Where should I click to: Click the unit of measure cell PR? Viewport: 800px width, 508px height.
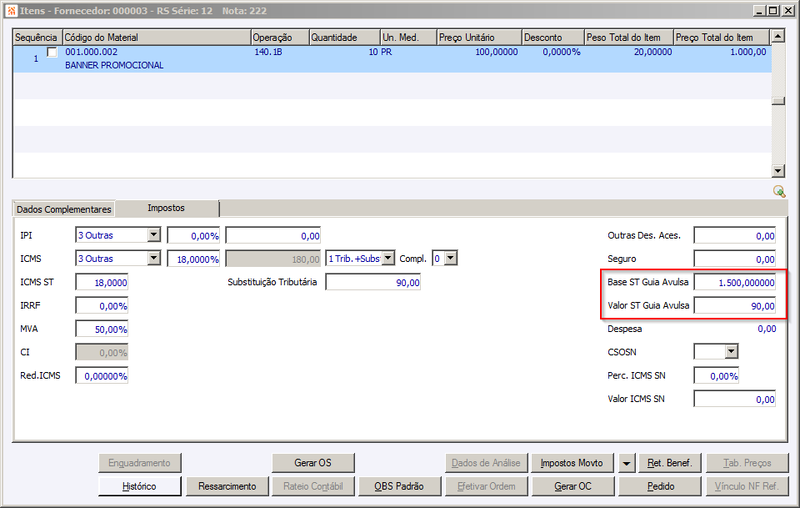pyautogui.click(x=386, y=52)
